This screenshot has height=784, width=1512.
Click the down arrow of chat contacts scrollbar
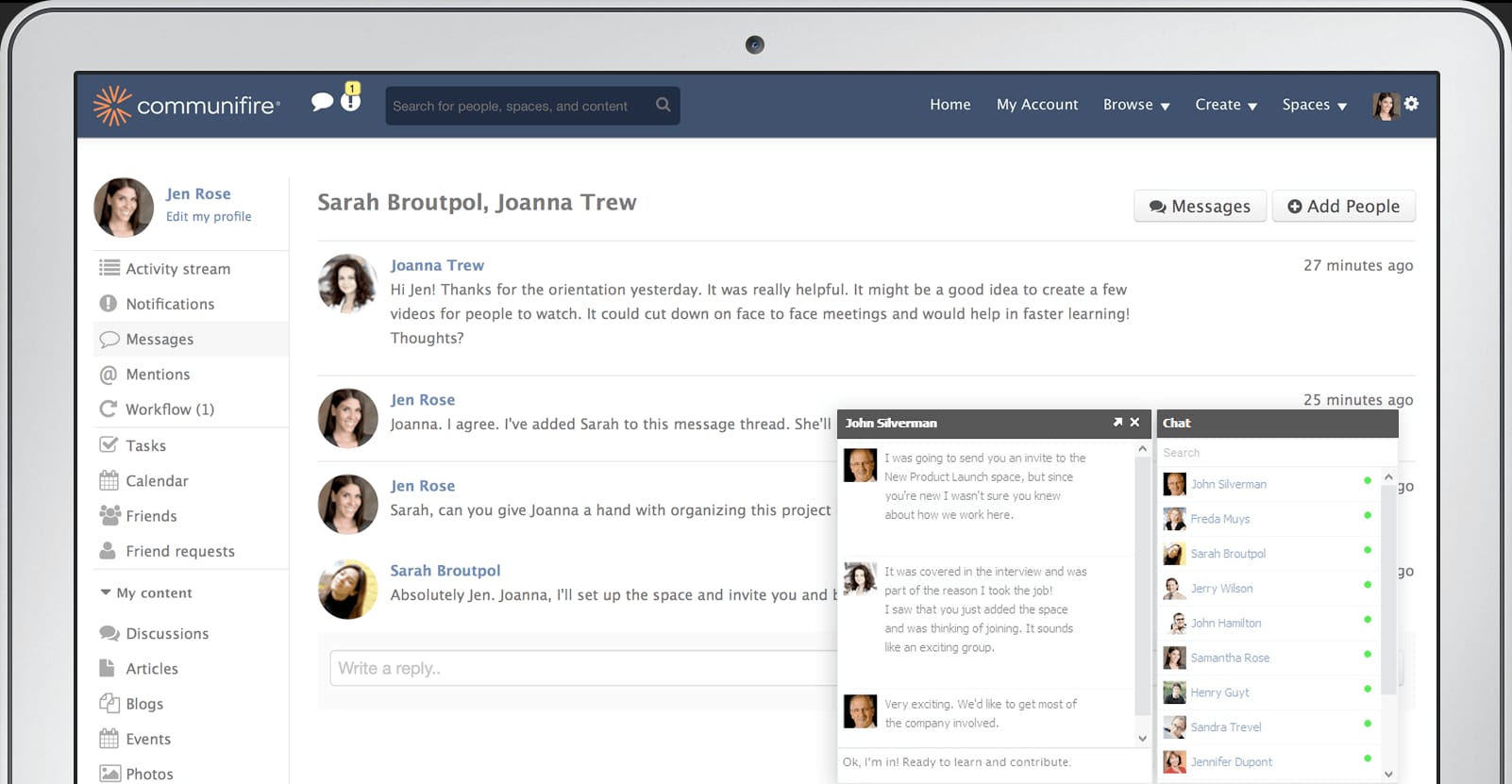click(x=1388, y=775)
